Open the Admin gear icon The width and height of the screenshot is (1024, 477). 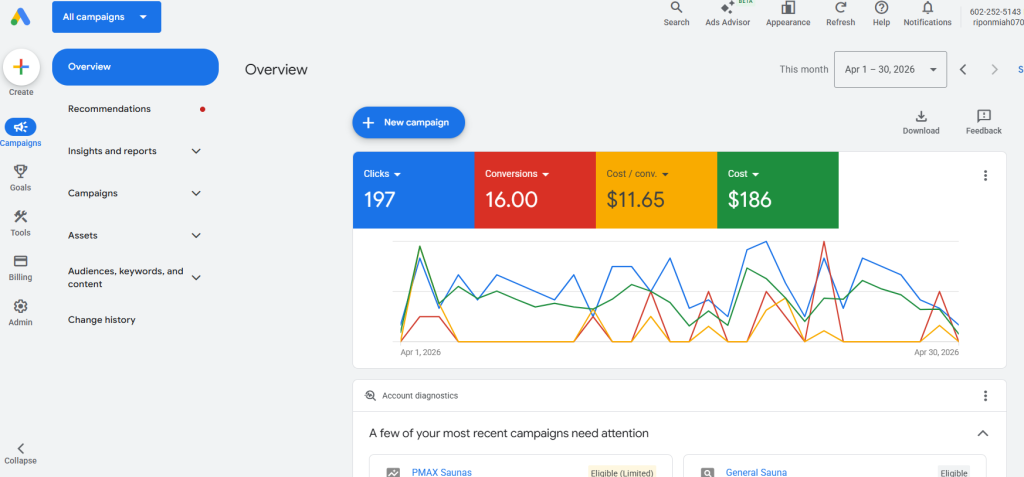pyautogui.click(x=21, y=306)
